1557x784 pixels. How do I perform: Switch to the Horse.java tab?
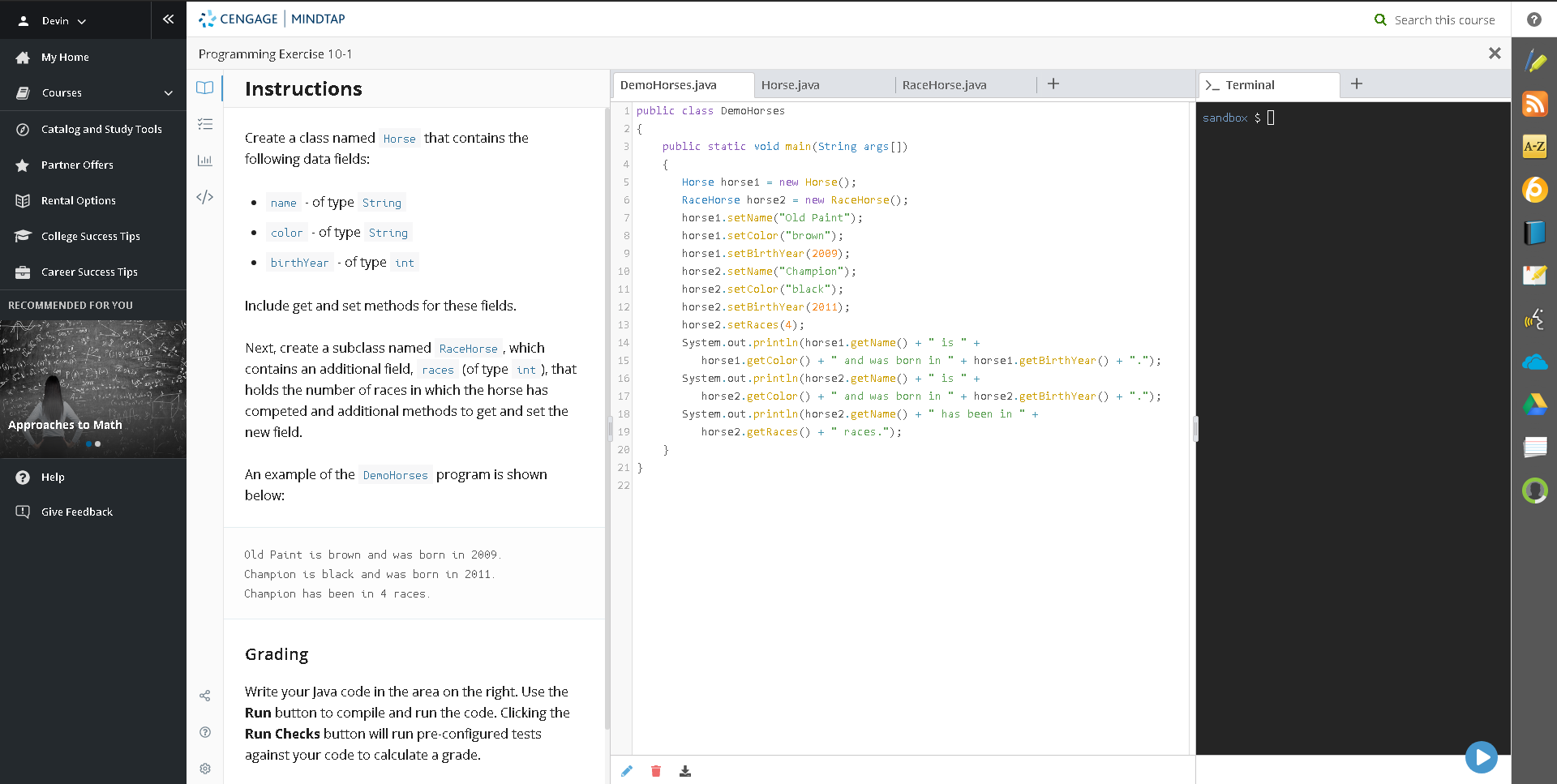pyautogui.click(x=790, y=85)
